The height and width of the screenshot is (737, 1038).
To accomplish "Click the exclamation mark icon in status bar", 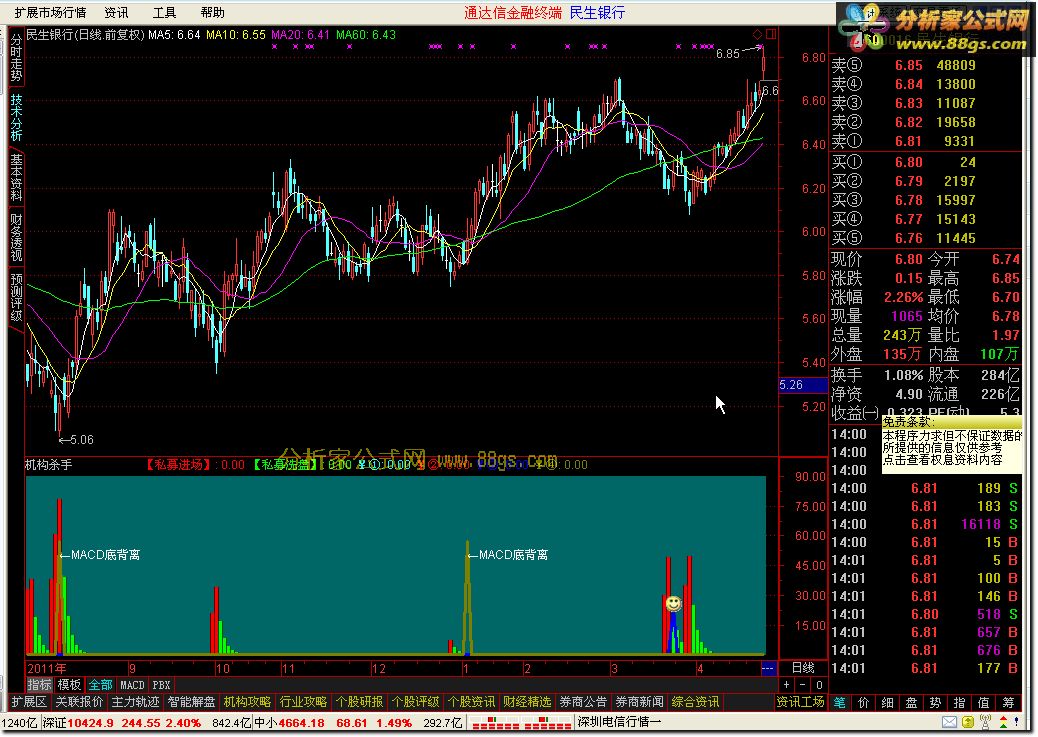I will pyautogui.click(x=1016, y=722).
